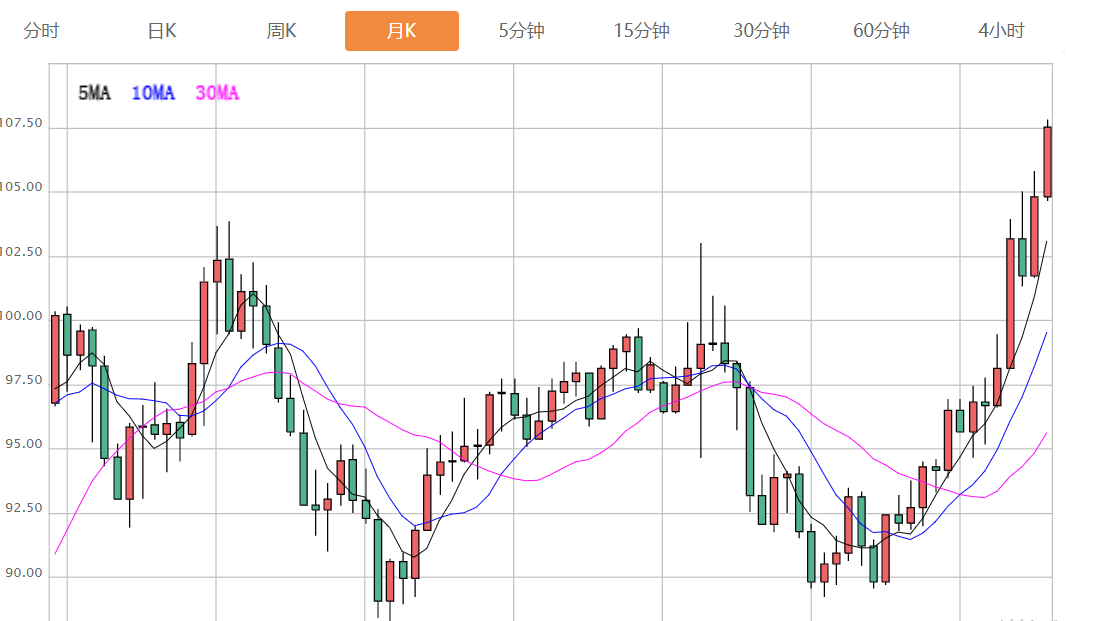Toggle the 5MA legend label

[x=94, y=93]
